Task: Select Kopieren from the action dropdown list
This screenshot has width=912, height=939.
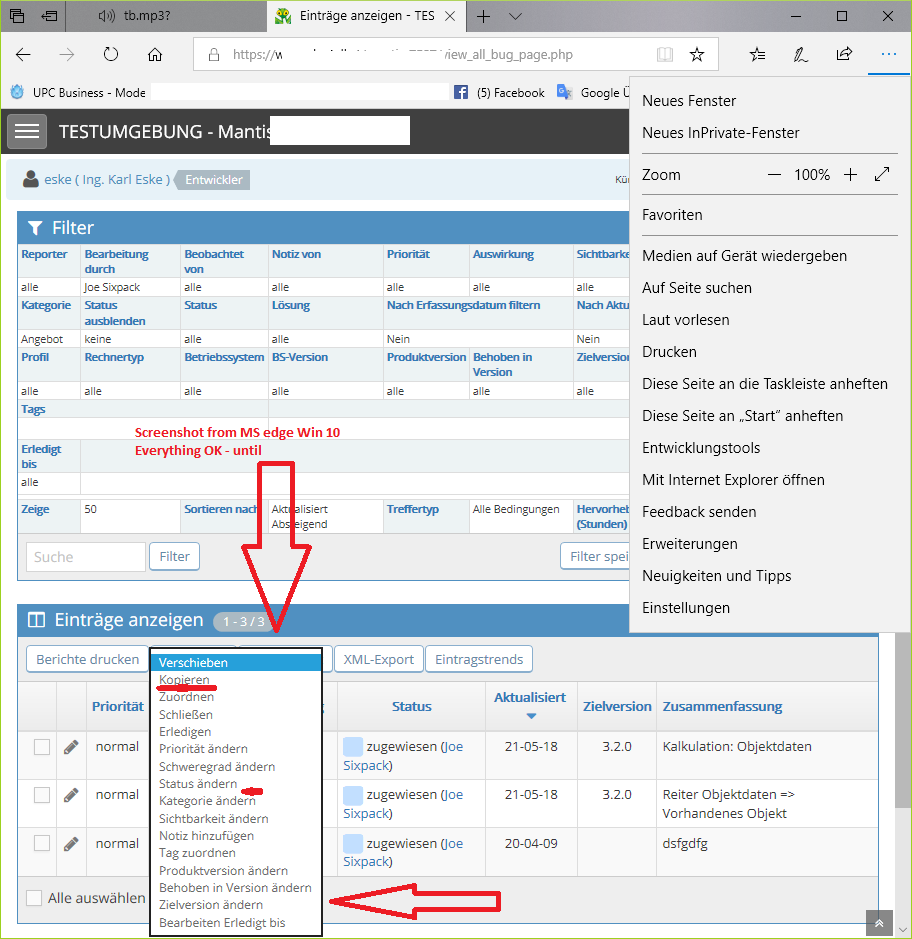Action: tap(184, 680)
